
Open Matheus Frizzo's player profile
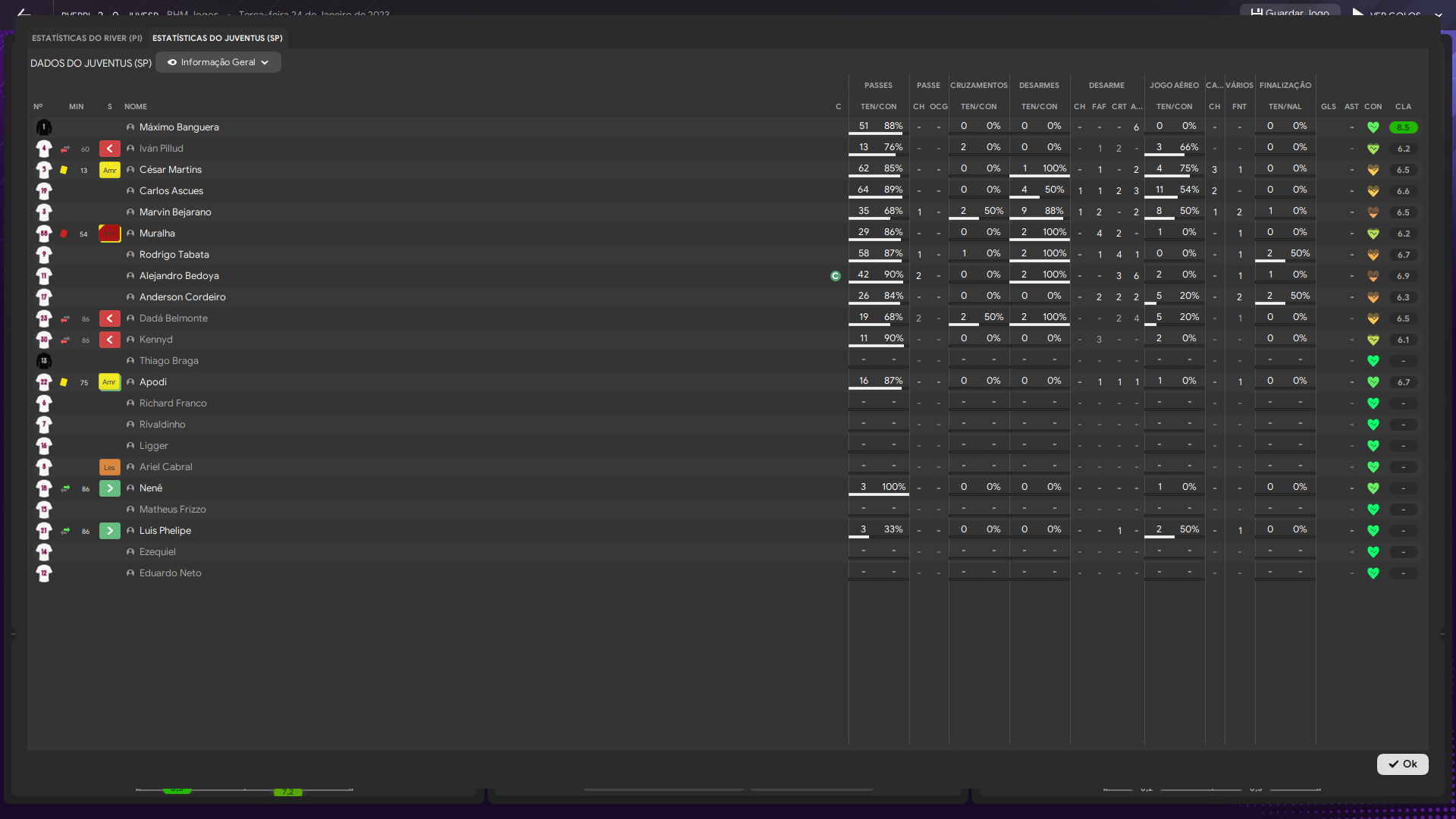[x=173, y=510]
